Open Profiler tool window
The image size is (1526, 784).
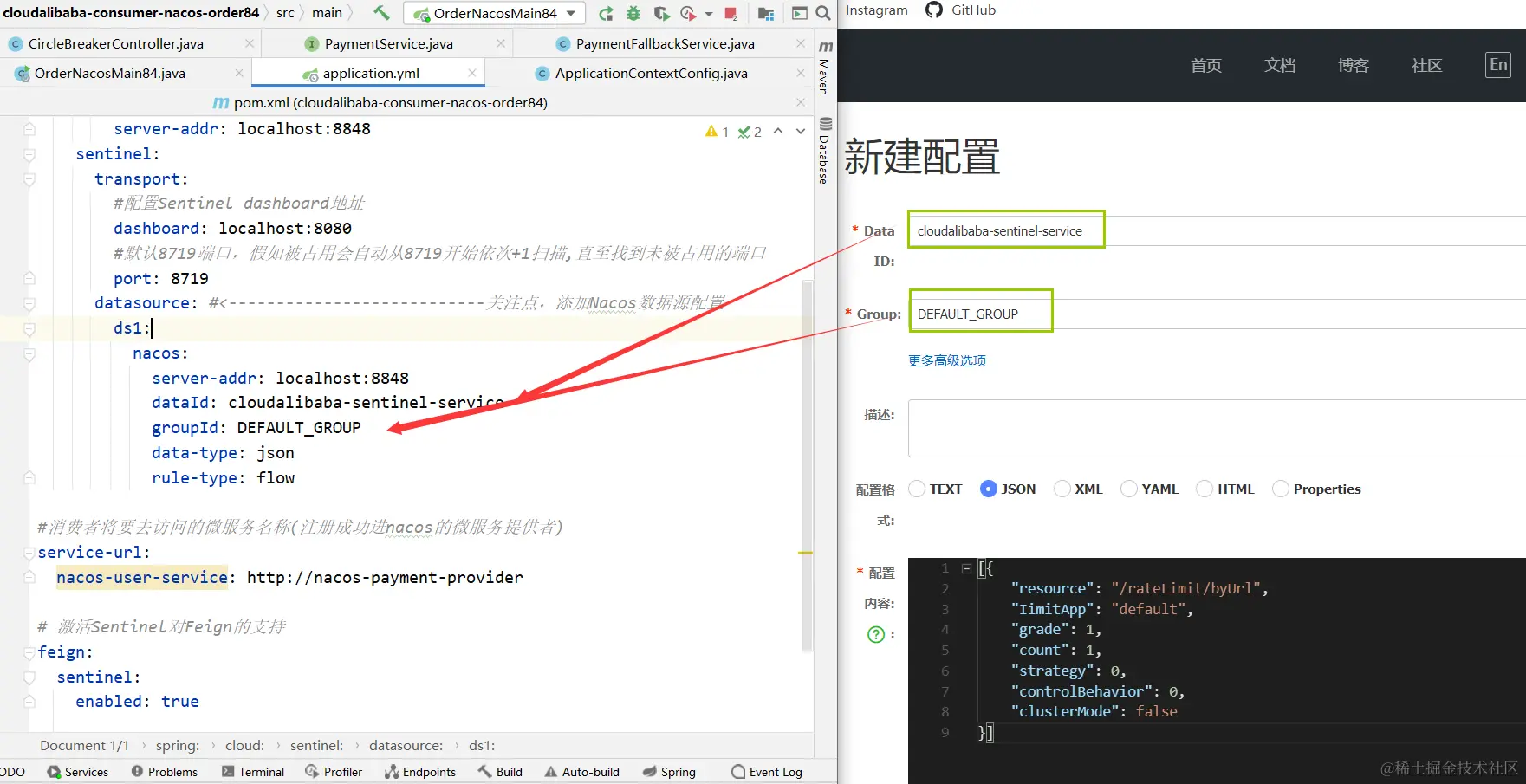[334, 772]
